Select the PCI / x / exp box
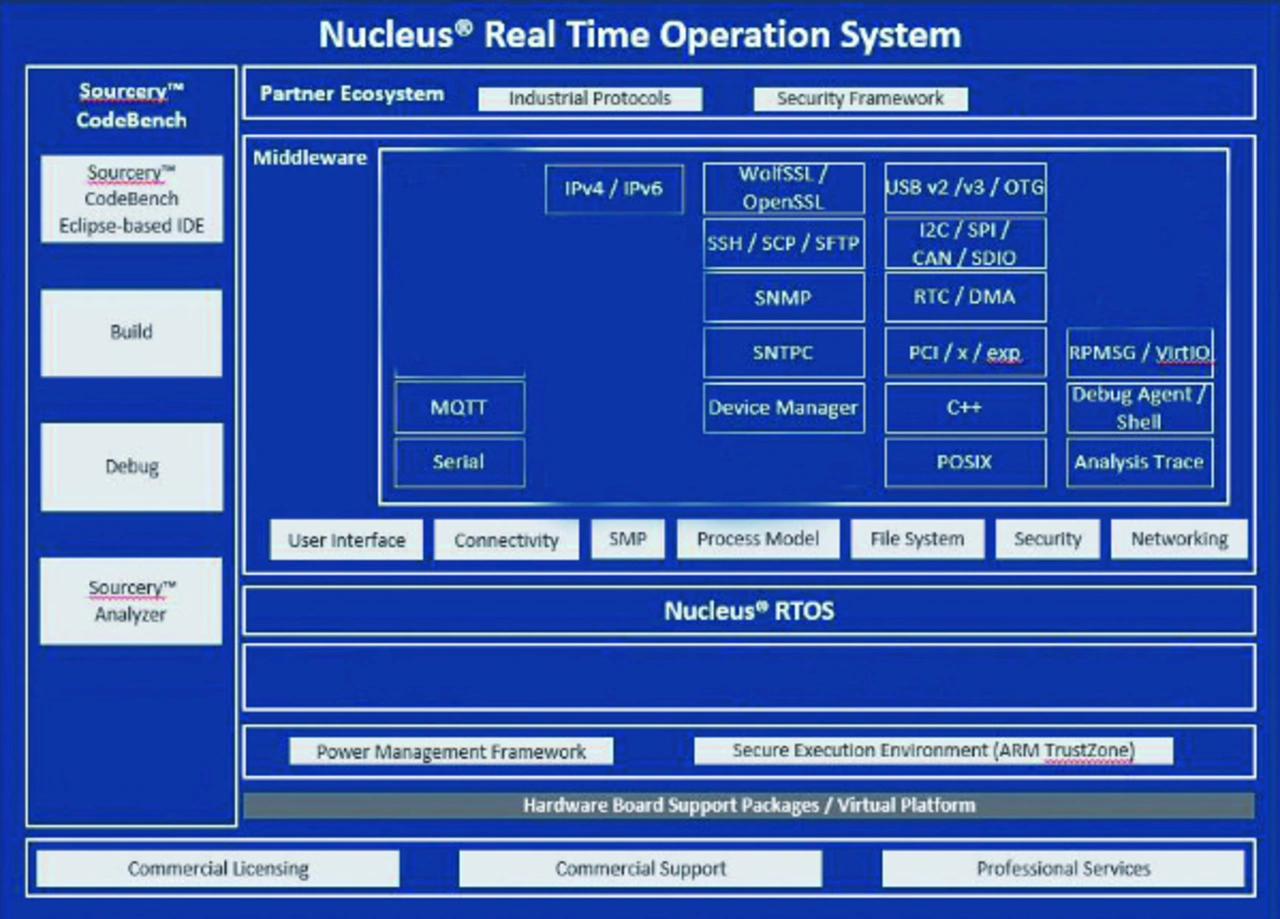This screenshot has height=919, width=1280. tap(965, 352)
